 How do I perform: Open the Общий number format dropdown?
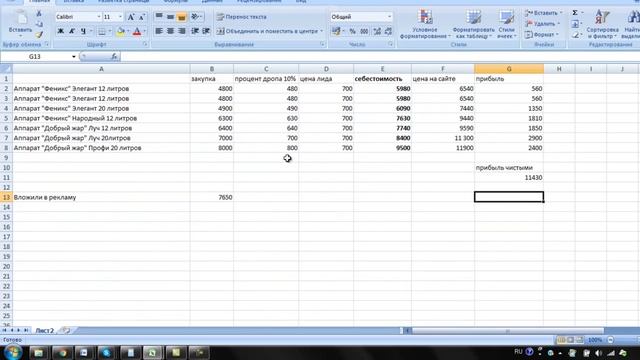click(x=389, y=17)
